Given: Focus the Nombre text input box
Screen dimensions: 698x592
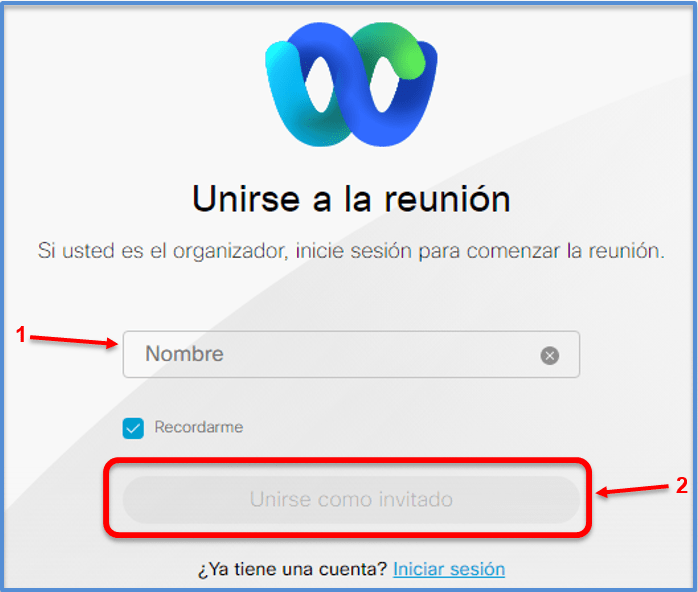Looking at the screenshot, I should click(351, 354).
